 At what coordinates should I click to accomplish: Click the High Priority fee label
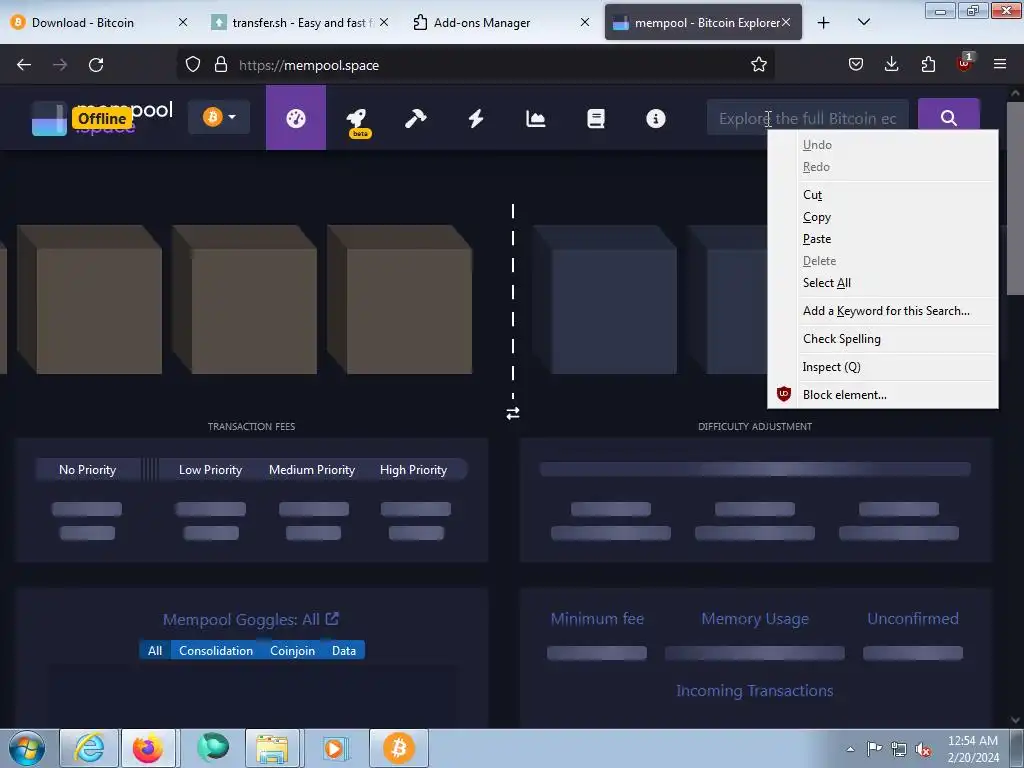click(413, 470)
